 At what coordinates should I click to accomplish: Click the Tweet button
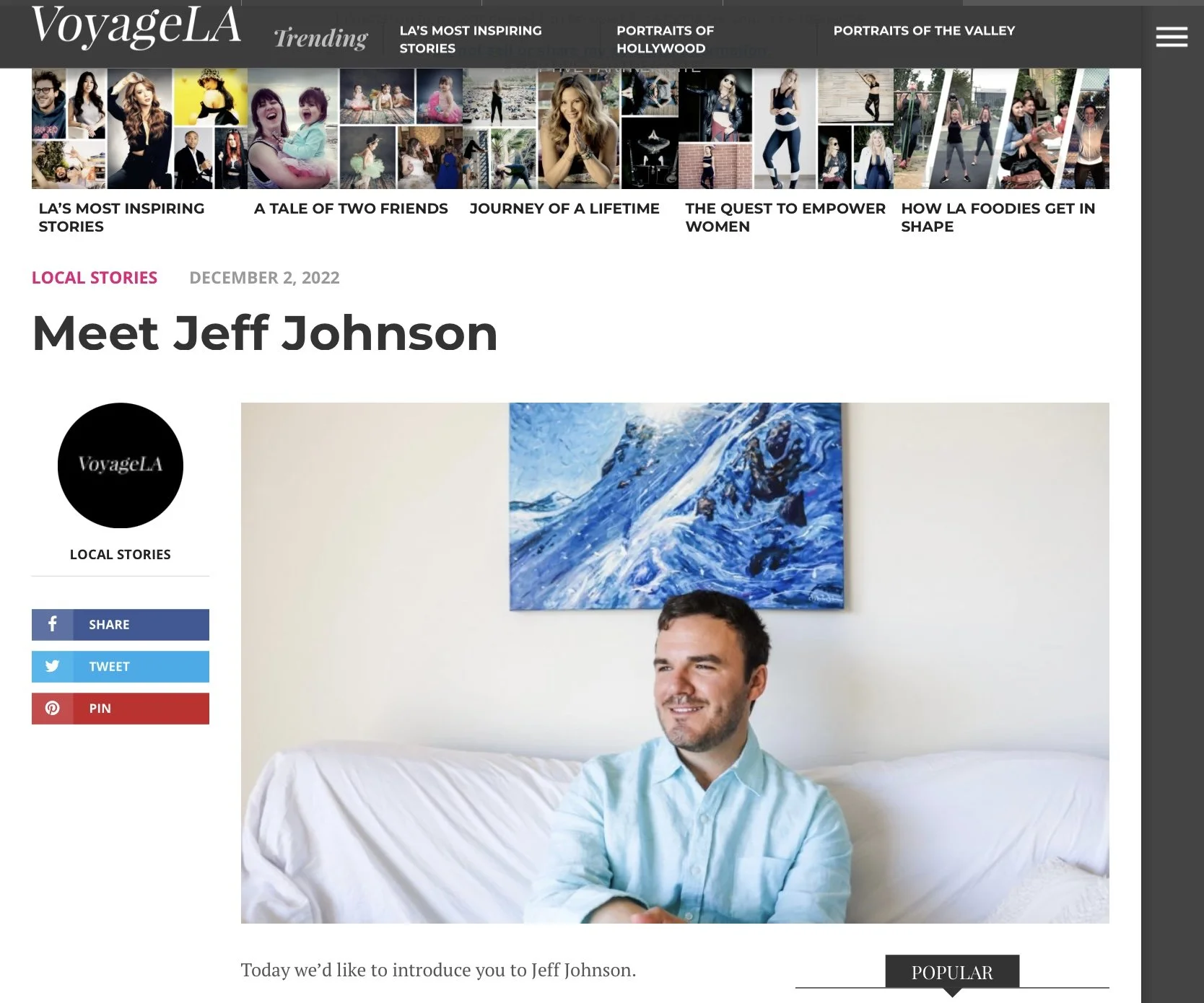coord(121,667)
